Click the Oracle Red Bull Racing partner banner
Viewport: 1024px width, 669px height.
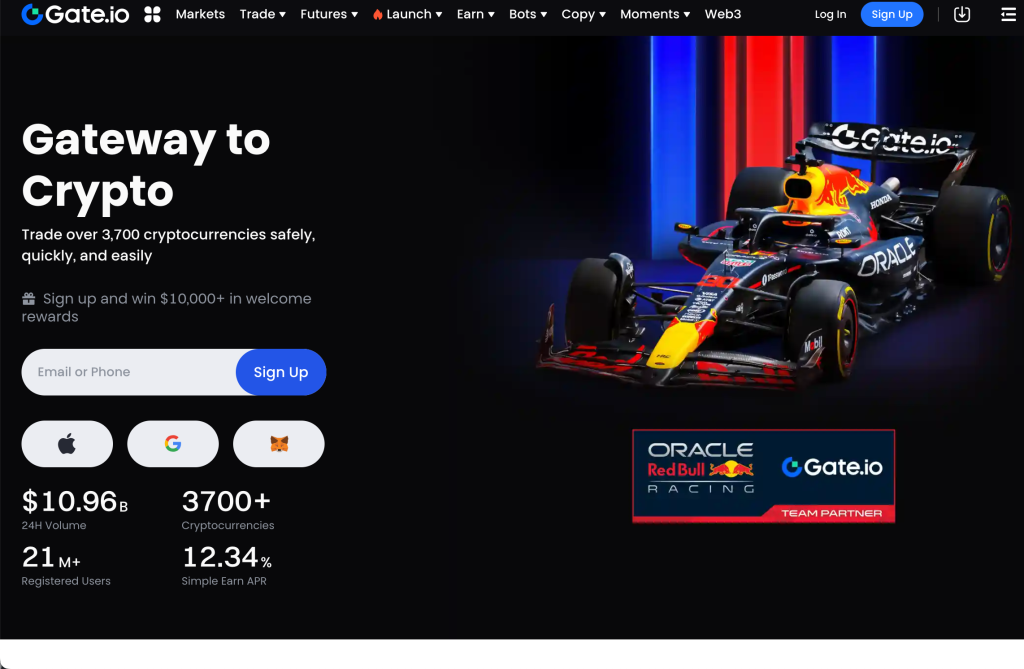(763, 476)
